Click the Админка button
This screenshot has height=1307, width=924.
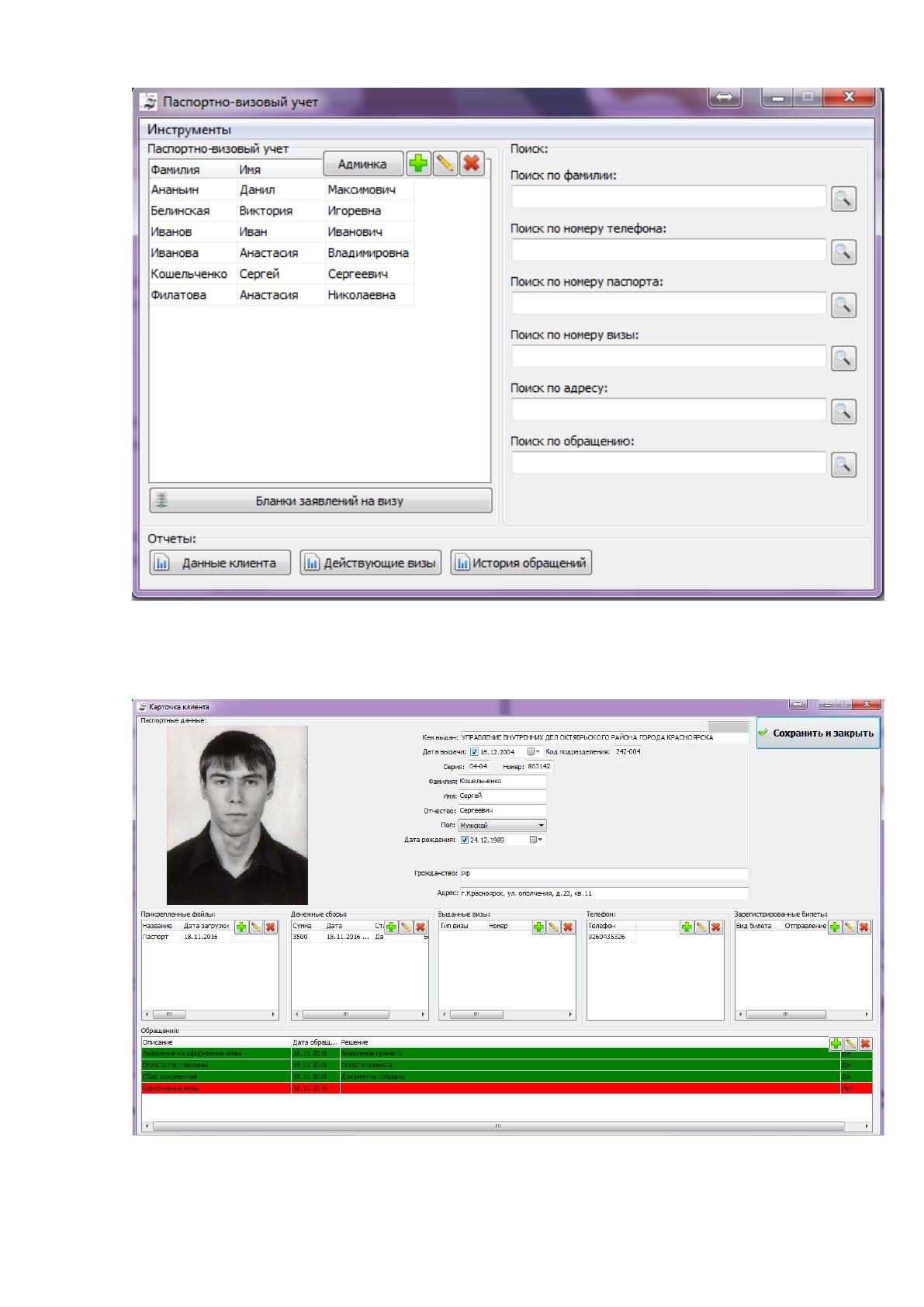362,164
